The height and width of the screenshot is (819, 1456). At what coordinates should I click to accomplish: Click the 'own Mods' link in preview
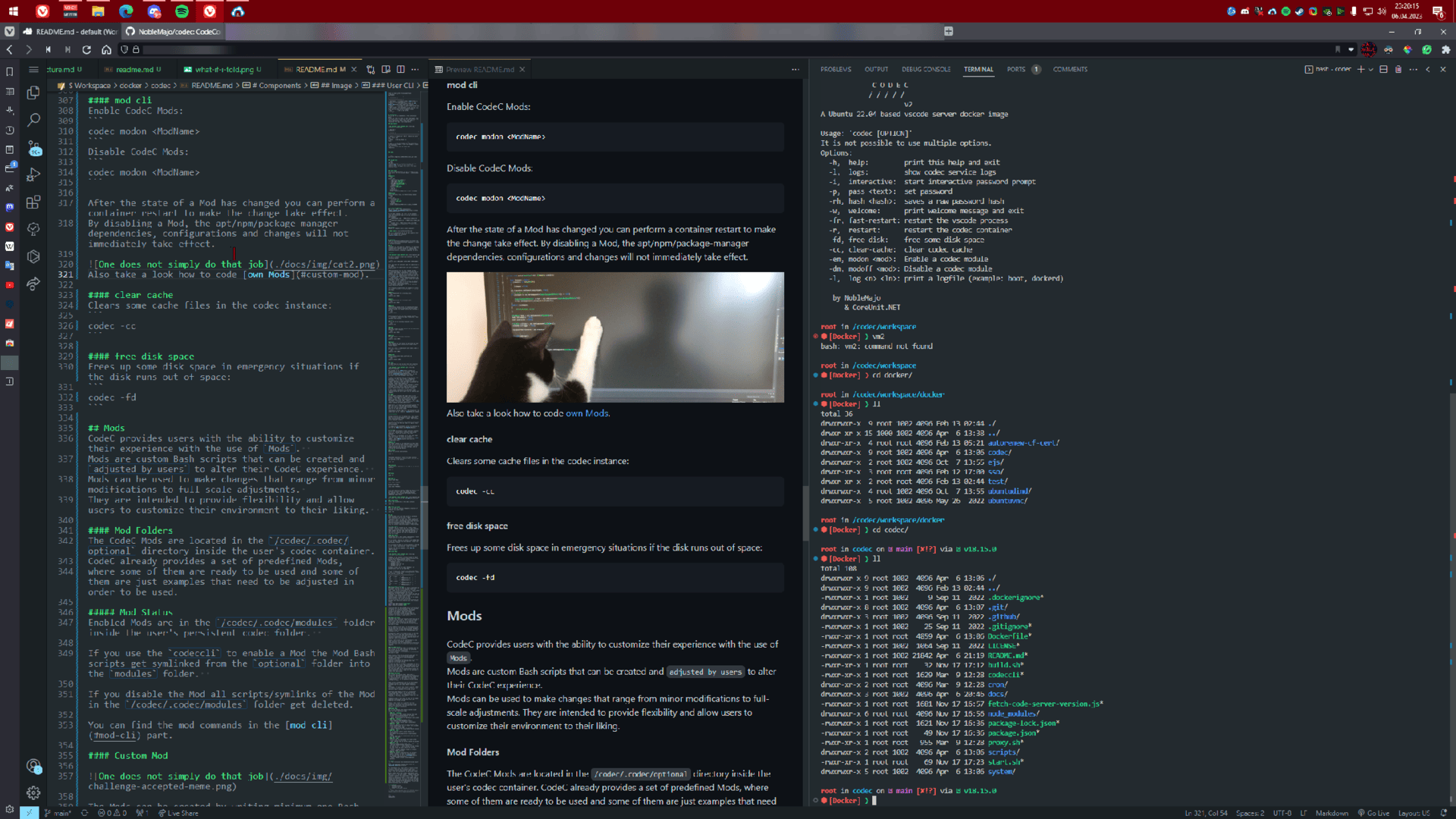587,413
